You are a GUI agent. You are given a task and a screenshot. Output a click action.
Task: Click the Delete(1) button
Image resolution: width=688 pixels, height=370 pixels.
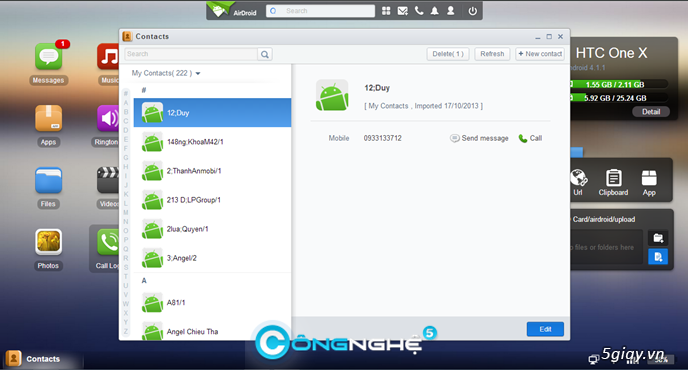click(448, 54)
